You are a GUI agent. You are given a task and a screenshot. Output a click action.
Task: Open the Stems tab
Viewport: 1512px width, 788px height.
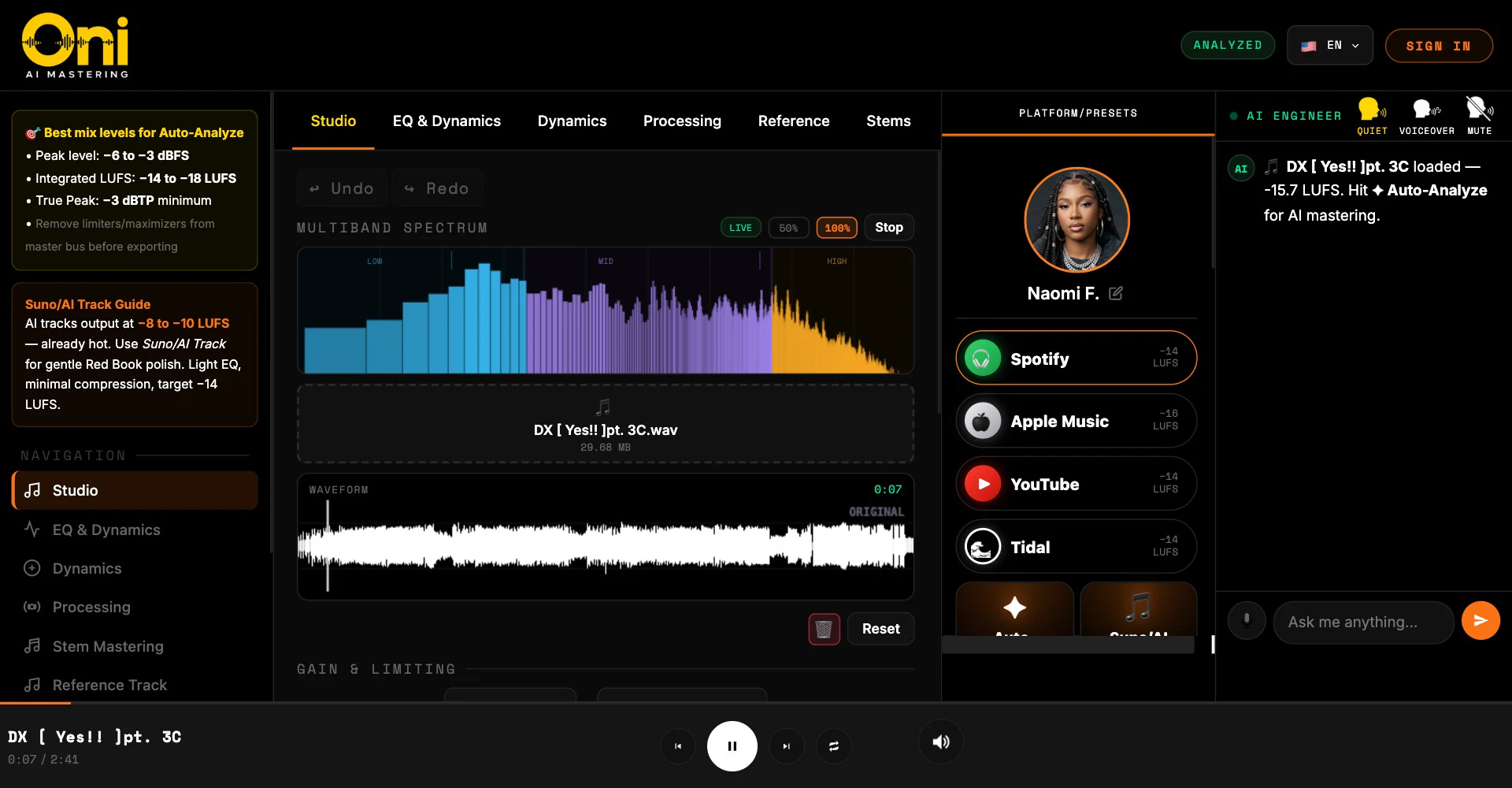(x=888, y=121)
